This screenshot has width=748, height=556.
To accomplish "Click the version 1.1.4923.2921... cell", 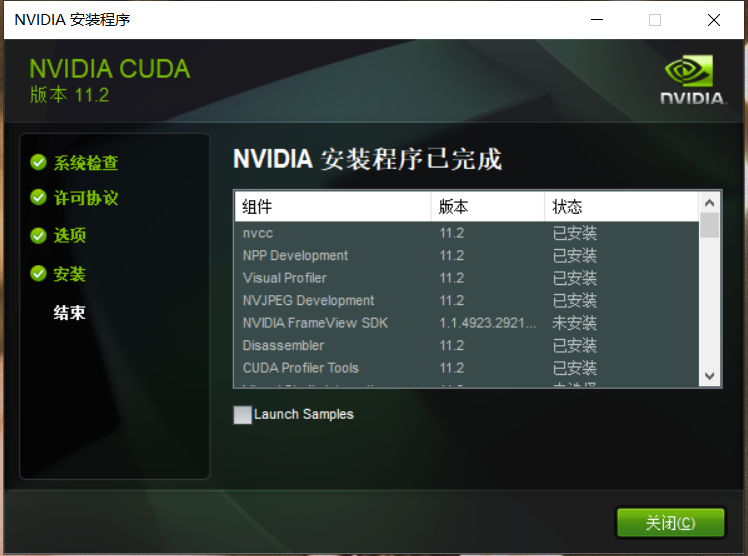I will pyautogui.click(x=488, y=323).
